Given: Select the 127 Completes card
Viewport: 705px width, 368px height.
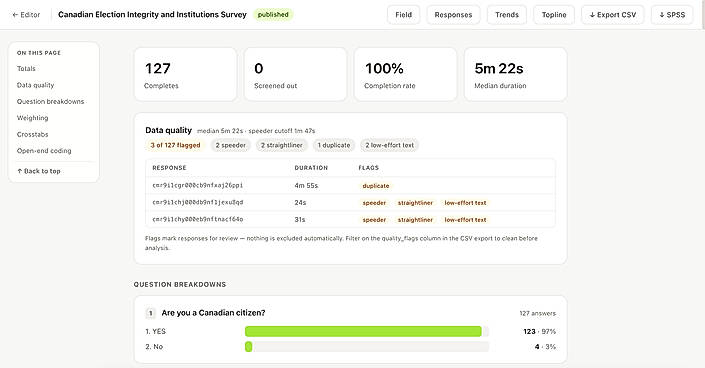Looking at the screenshot, I should (185, 74).
